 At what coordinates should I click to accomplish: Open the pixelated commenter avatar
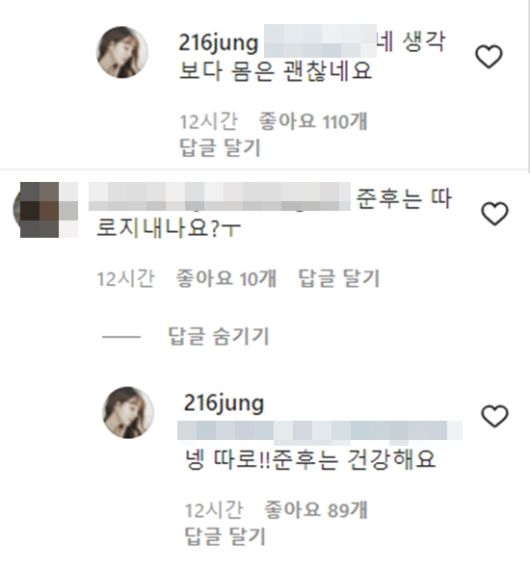pos(45,210)
